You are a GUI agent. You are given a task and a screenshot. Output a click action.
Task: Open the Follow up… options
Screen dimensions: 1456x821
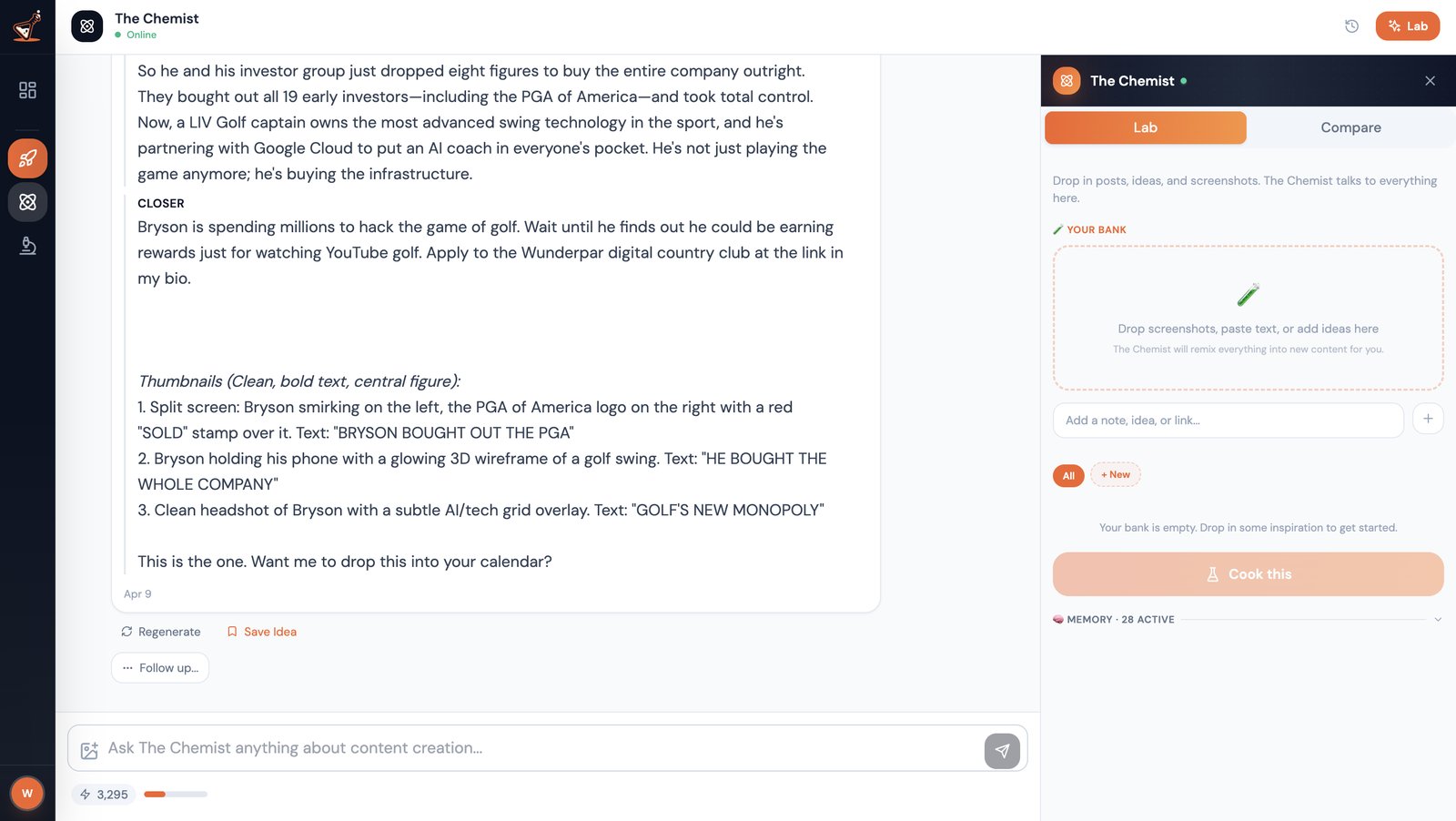point(160,668)
